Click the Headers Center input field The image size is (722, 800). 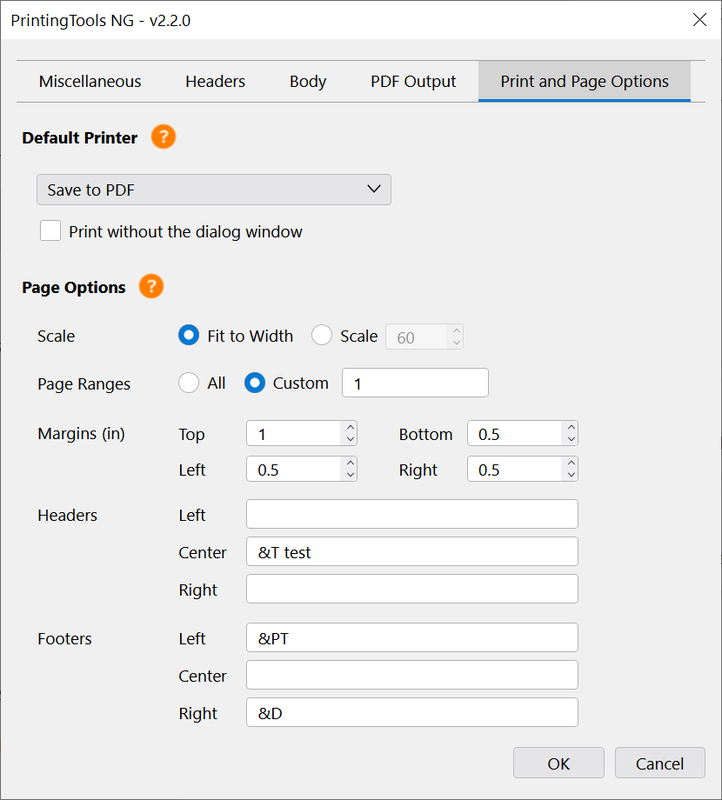[412, 552]
